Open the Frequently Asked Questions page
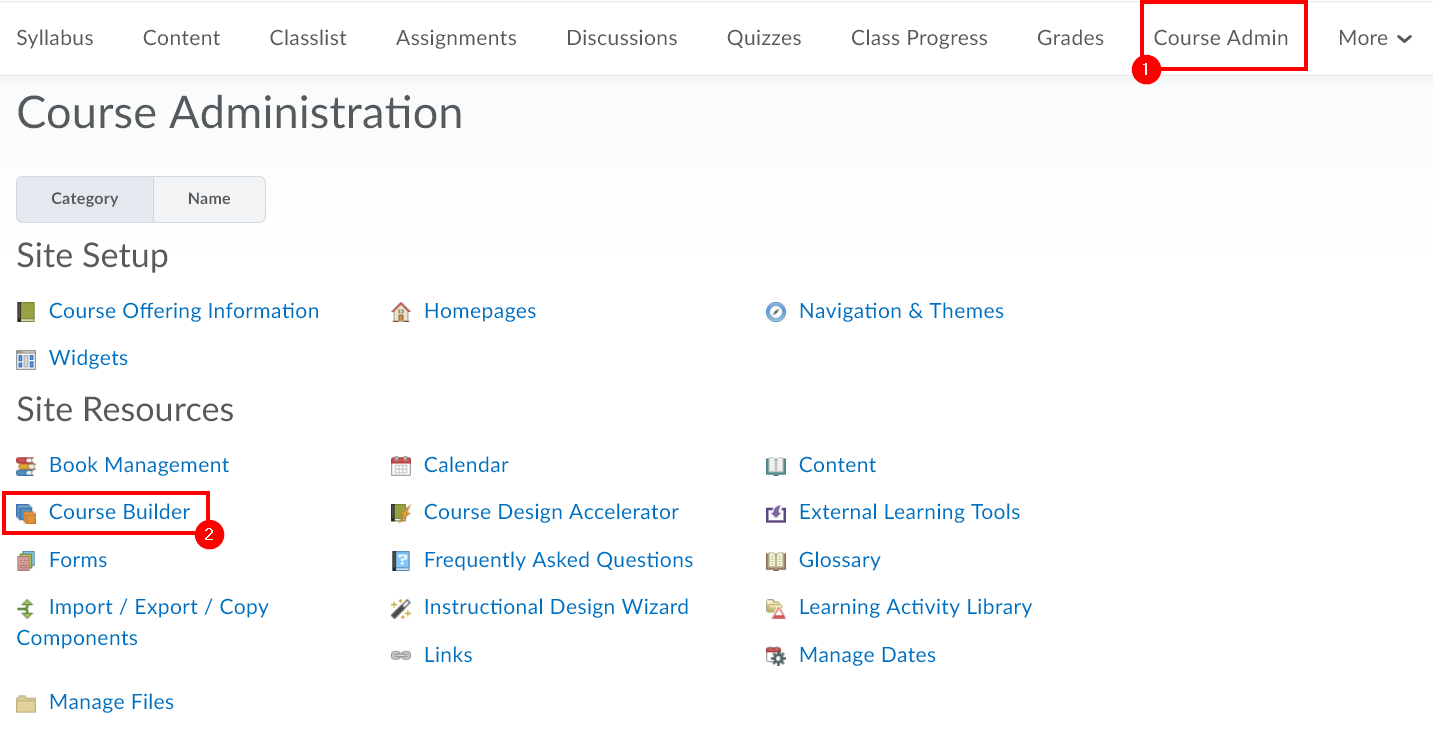 tap(558, 559)
